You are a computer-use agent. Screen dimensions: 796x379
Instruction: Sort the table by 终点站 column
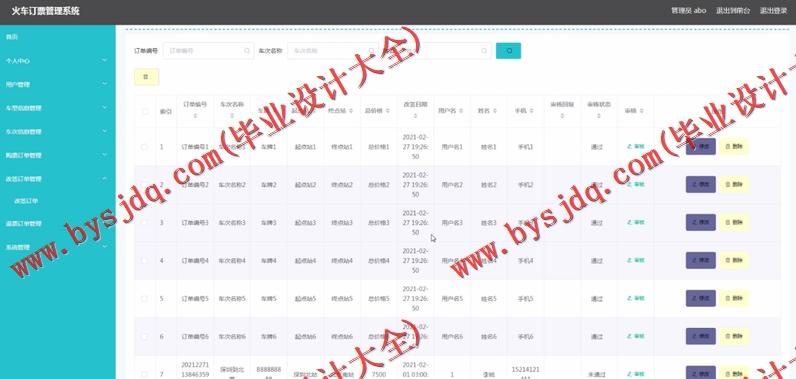coord(350,111)
